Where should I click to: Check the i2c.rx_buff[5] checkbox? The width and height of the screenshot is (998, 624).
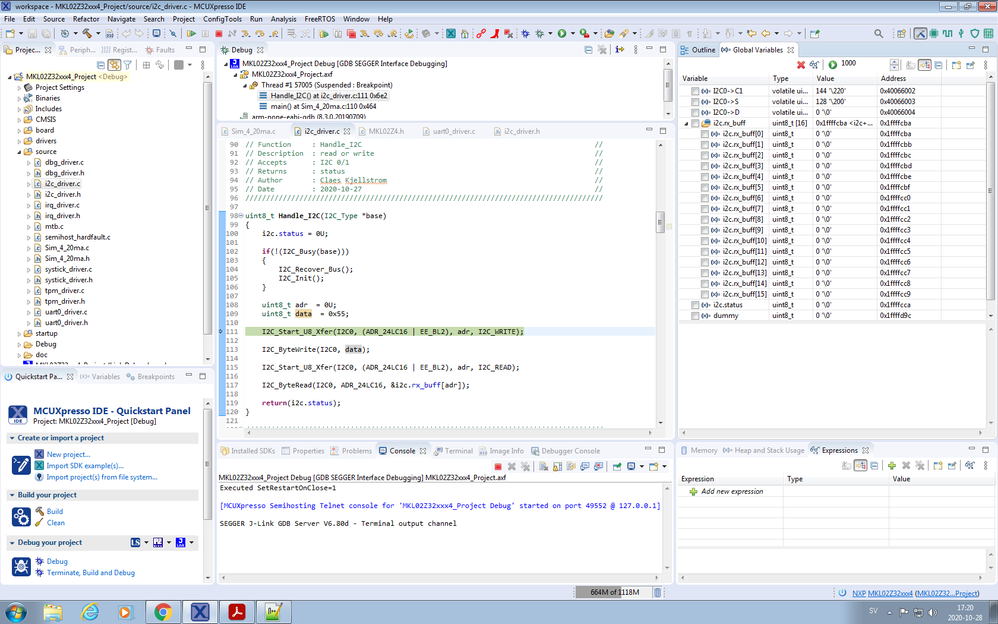point(704,188)
